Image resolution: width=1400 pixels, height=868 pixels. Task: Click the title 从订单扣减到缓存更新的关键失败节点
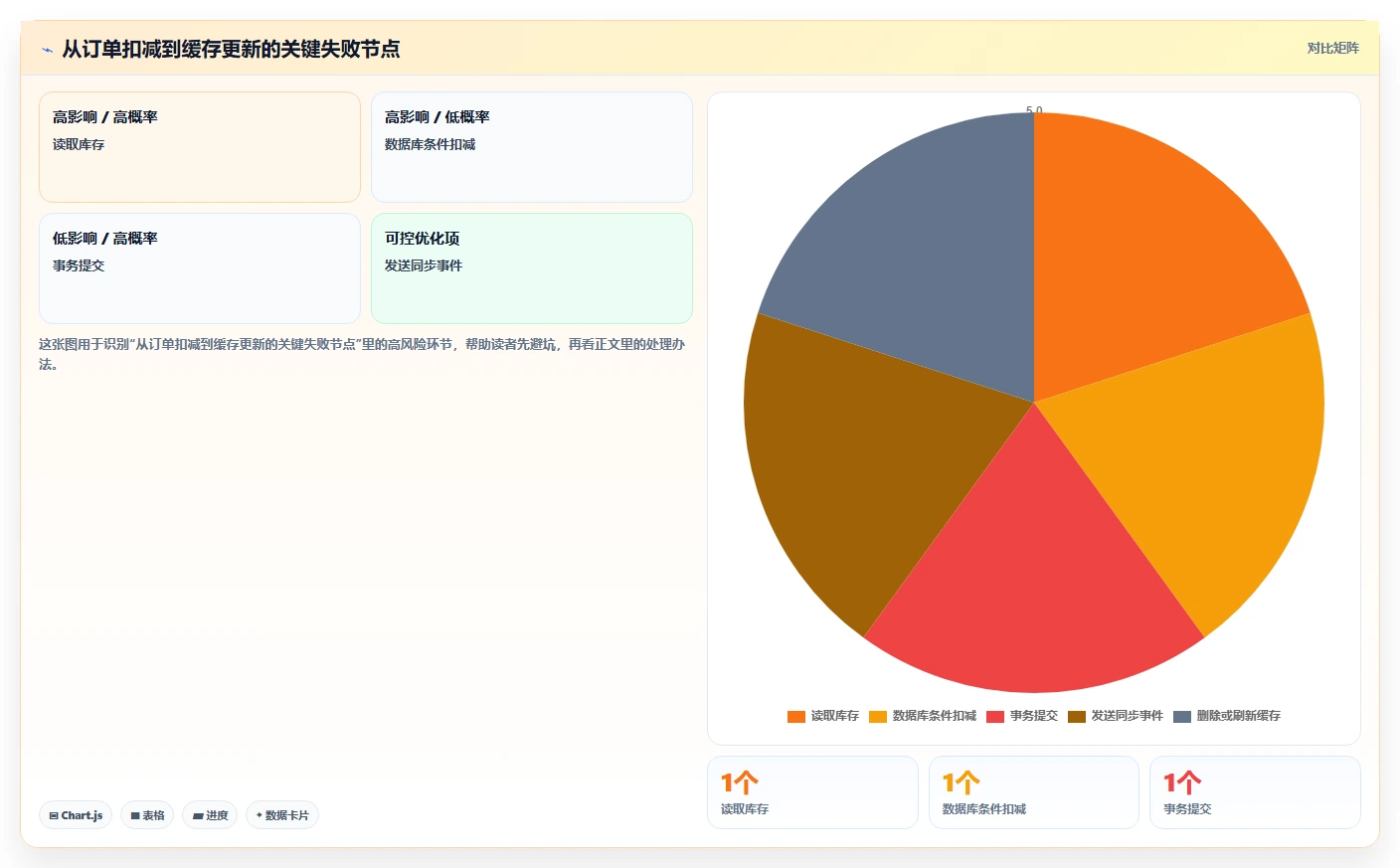[x=231, y=49]
